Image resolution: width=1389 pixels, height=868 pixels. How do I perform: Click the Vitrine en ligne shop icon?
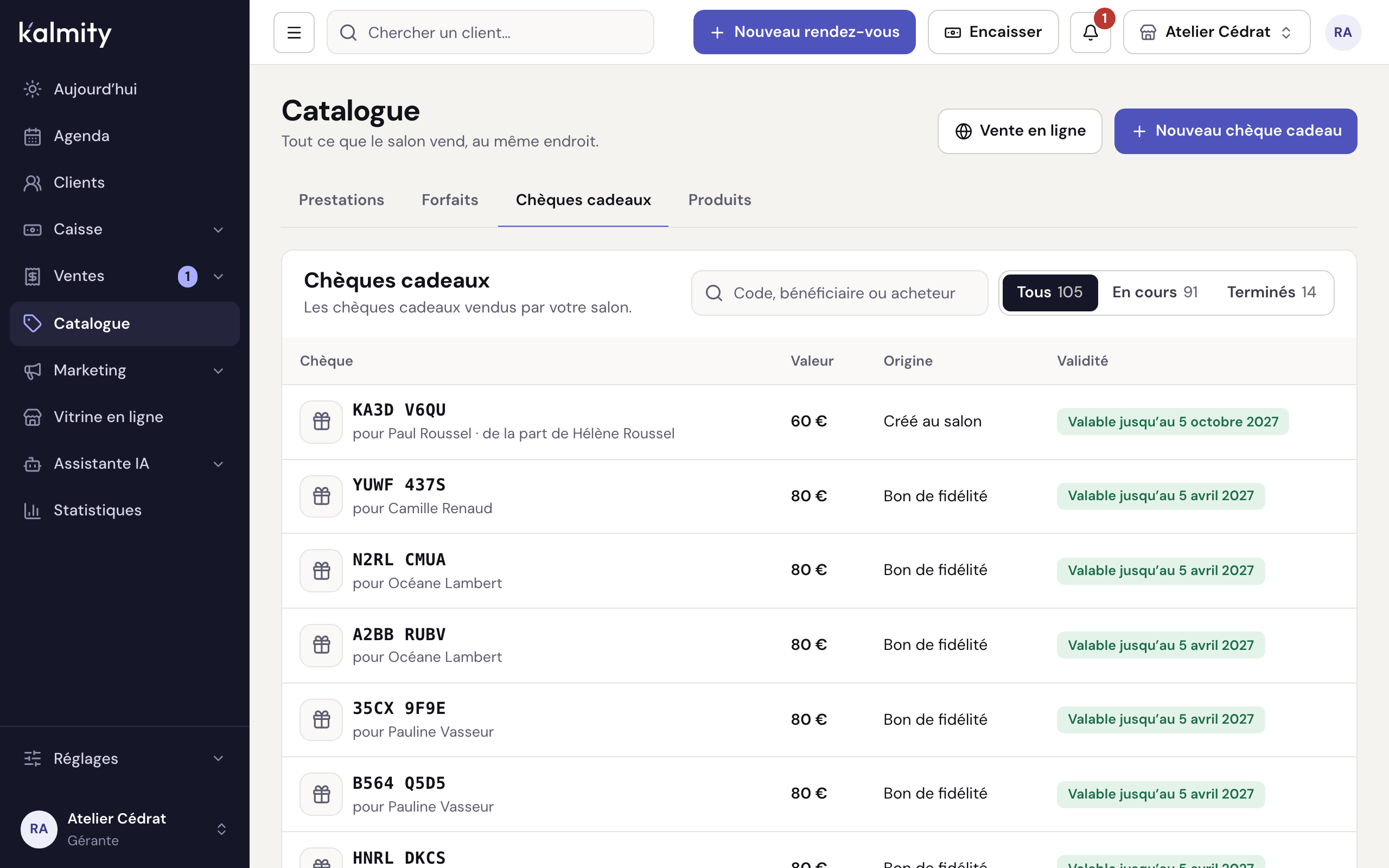33,417
